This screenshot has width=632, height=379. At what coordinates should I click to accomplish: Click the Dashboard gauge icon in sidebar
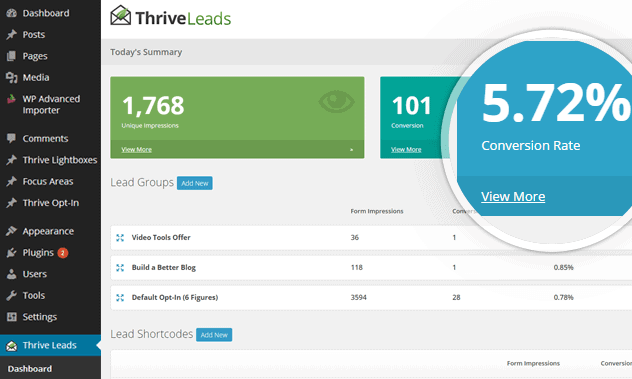click(12, 13)
